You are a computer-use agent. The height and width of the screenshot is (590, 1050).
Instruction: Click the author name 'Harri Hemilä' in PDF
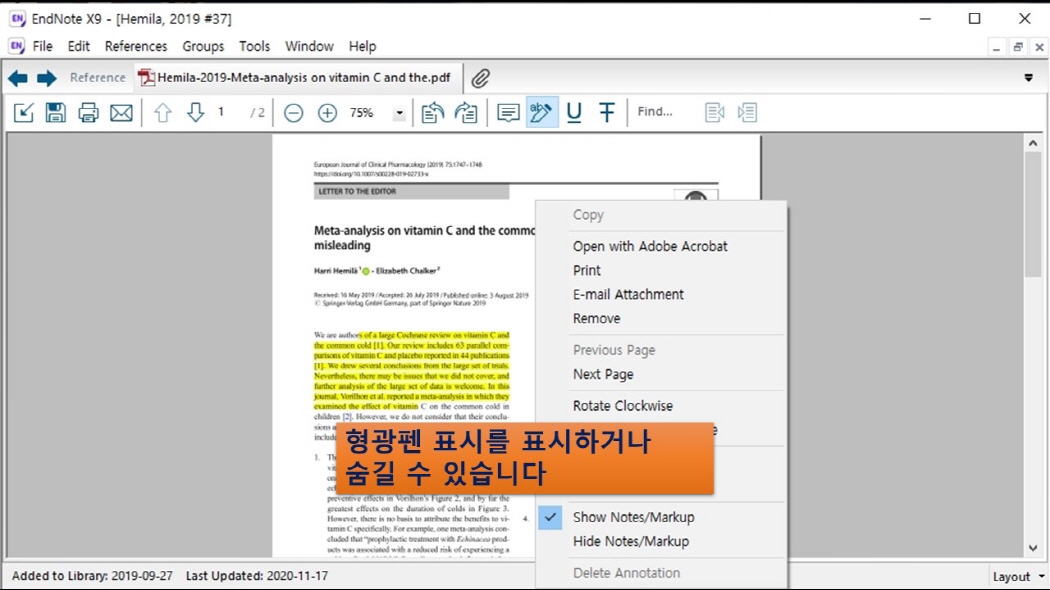(336, 271)
